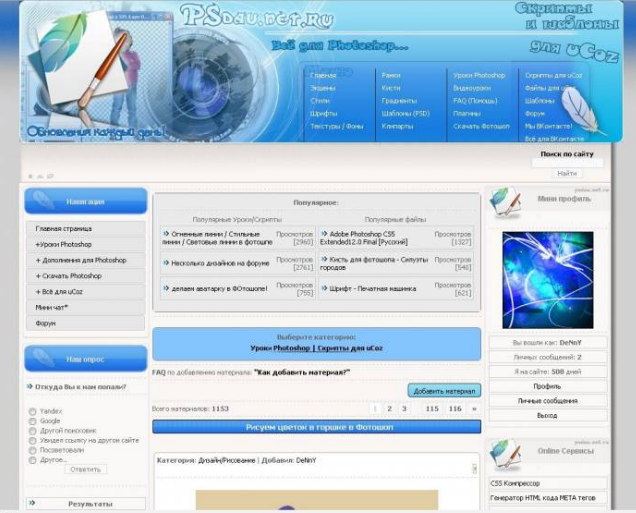Click the brush icon beside Online Сервисы
Viewport: 636px width, 513px height.
tap(505, 454)
